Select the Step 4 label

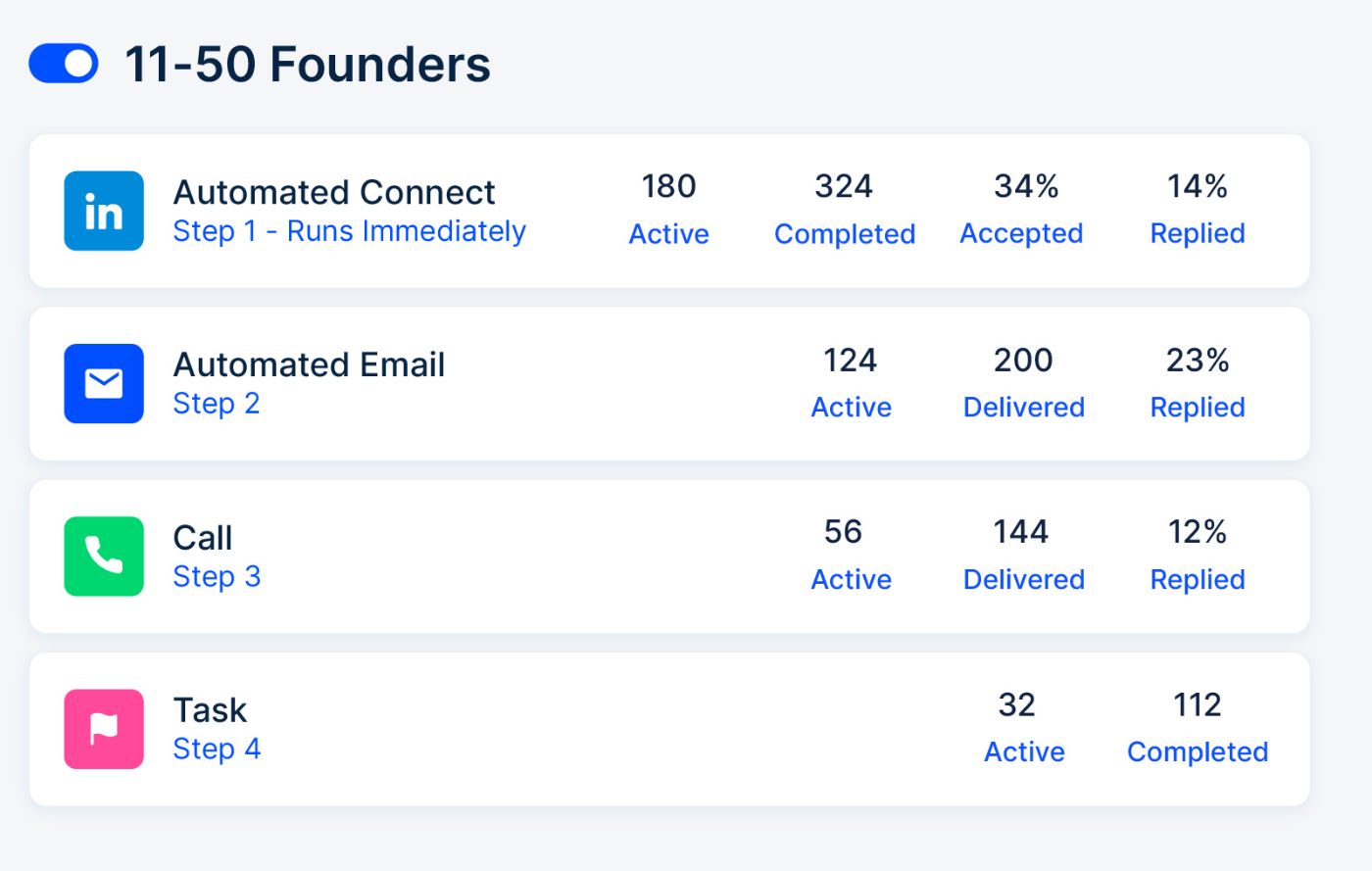coord(217,750)
